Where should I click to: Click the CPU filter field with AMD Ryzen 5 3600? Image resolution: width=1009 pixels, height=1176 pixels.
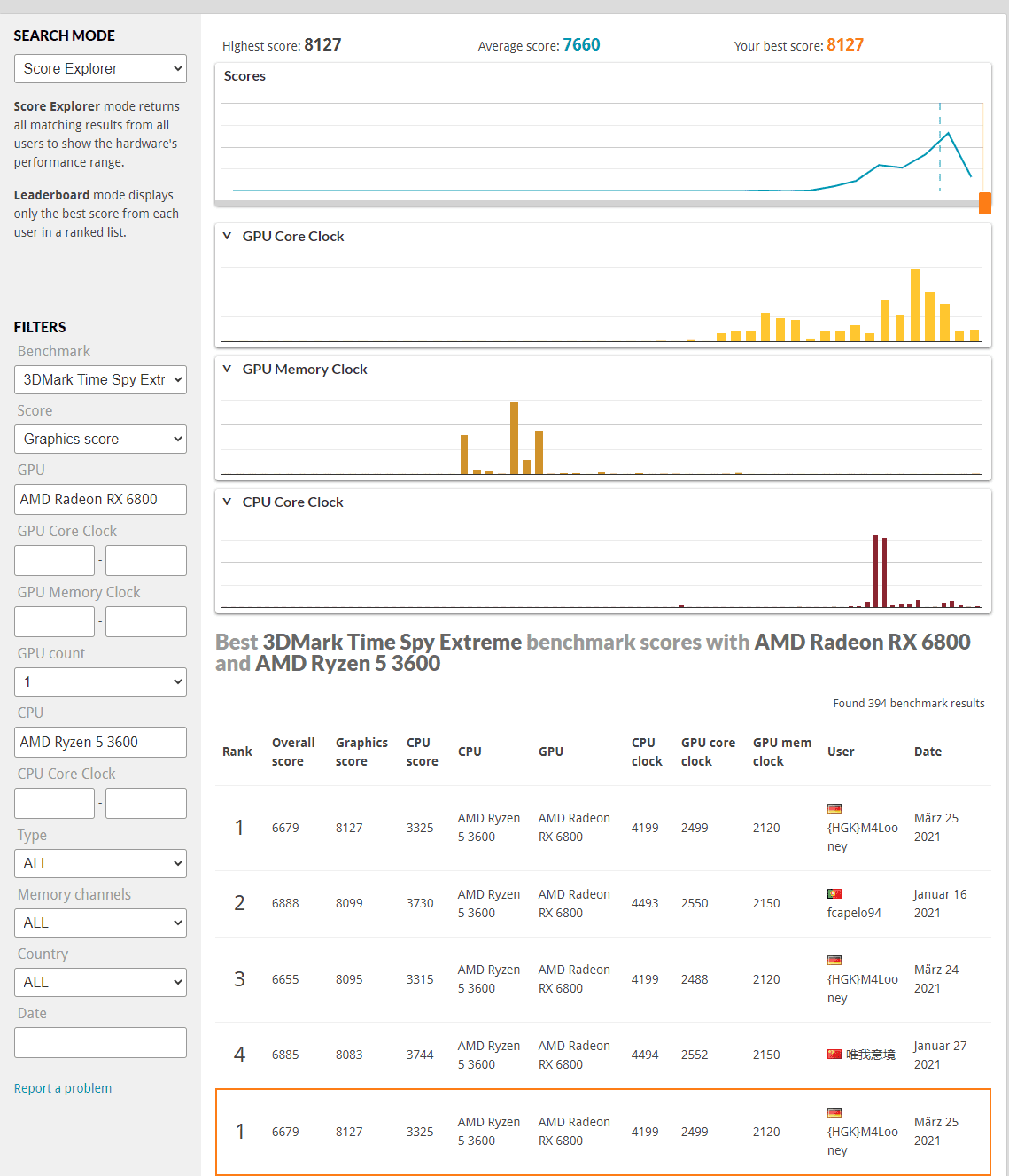[x=100, y=742]
